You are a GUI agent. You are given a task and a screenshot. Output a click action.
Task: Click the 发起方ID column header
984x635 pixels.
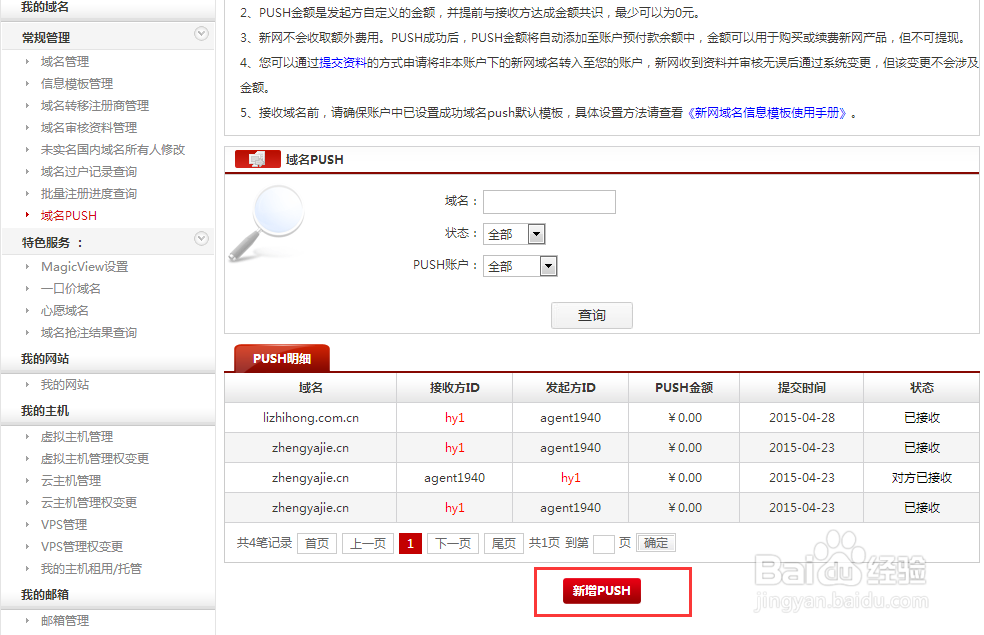[570, 388]
